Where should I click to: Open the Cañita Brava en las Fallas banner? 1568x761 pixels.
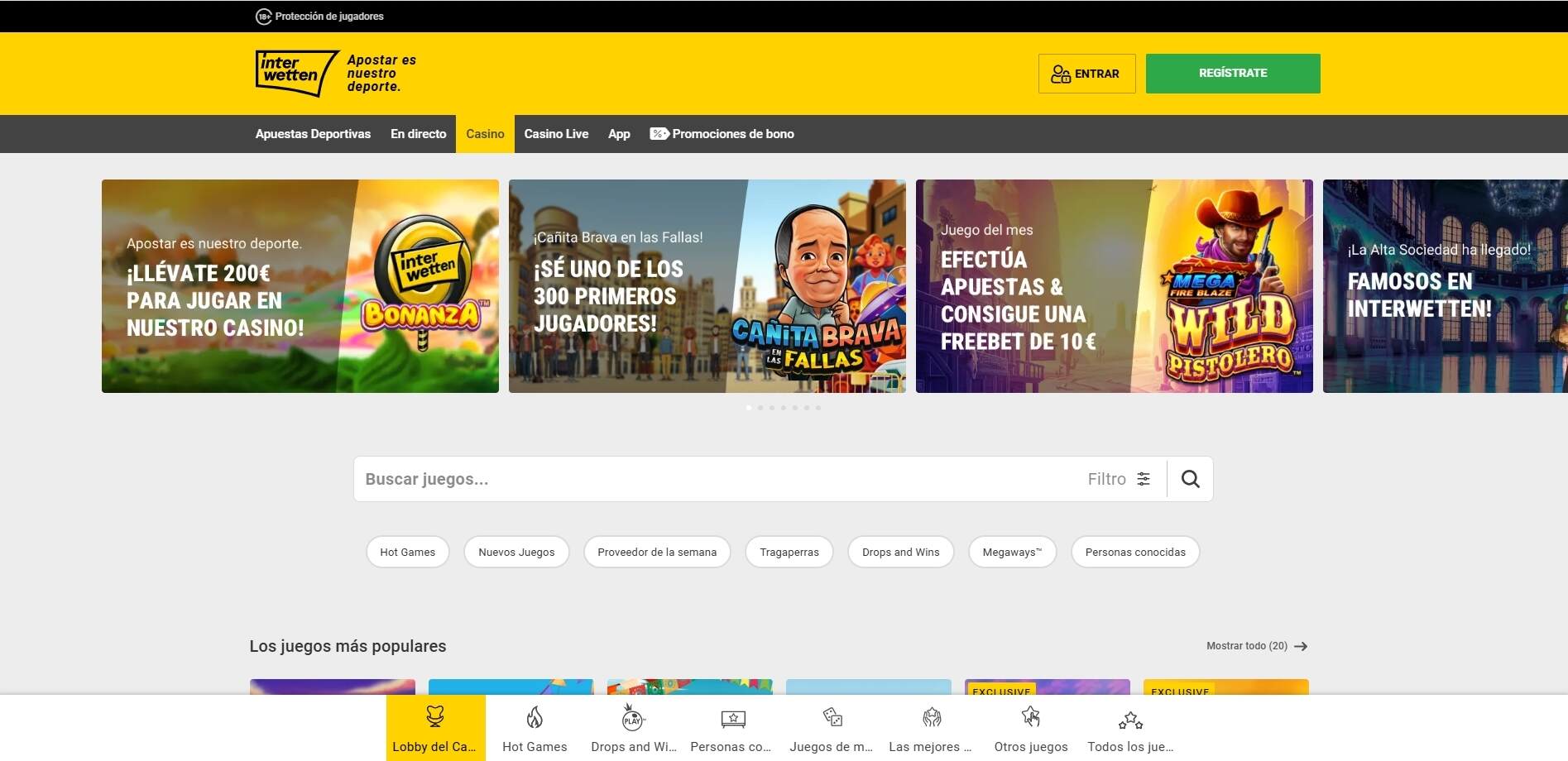707,286
